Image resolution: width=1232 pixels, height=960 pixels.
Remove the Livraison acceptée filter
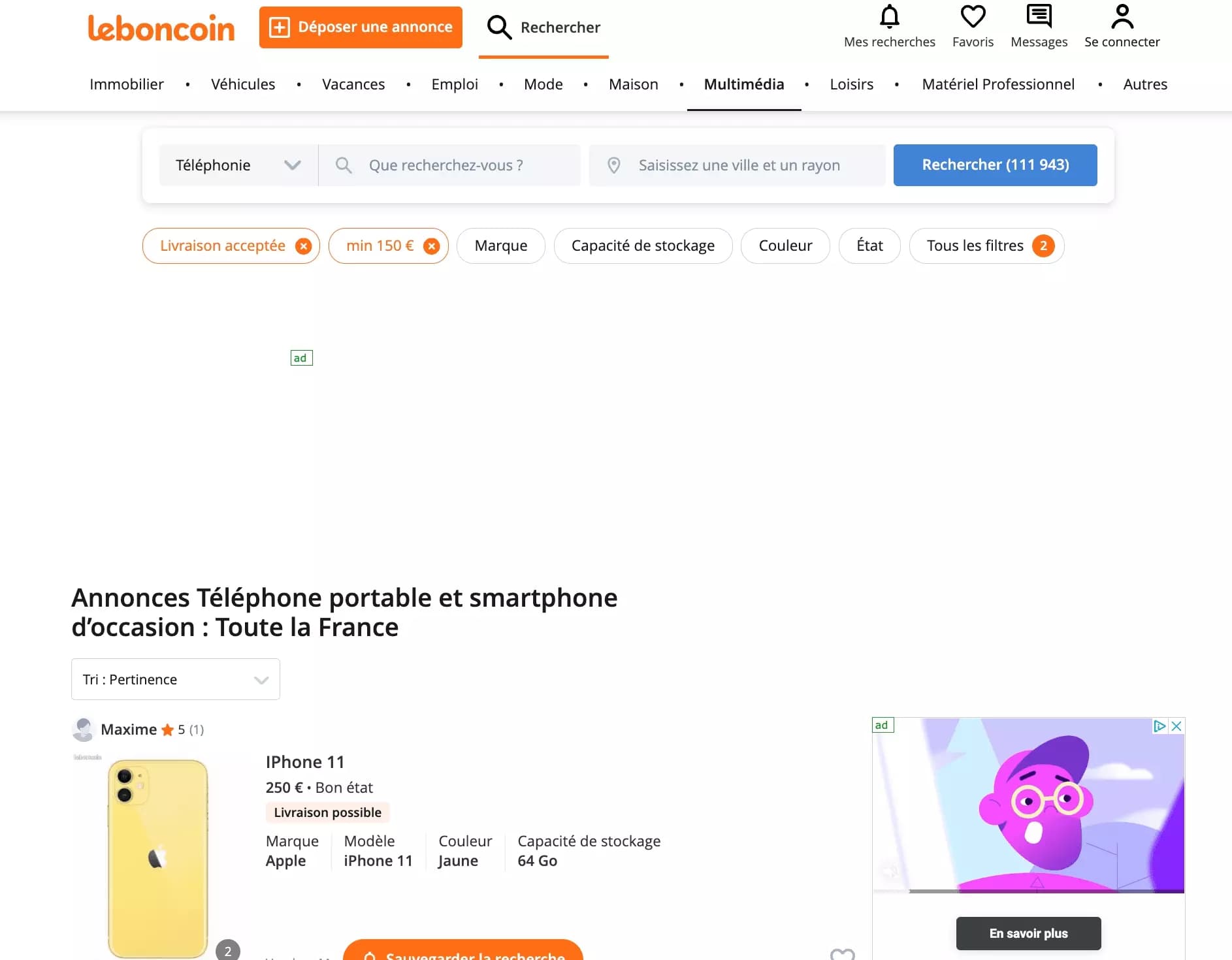coord(302,246)
